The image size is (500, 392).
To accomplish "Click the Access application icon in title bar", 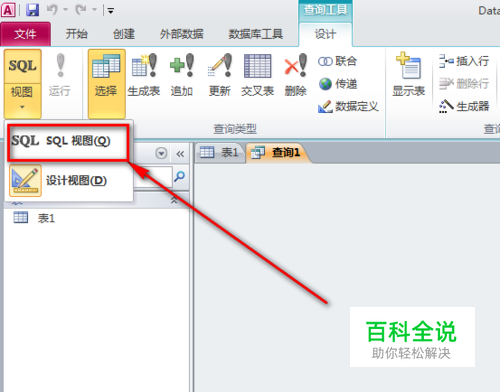I will click(8, 10).
